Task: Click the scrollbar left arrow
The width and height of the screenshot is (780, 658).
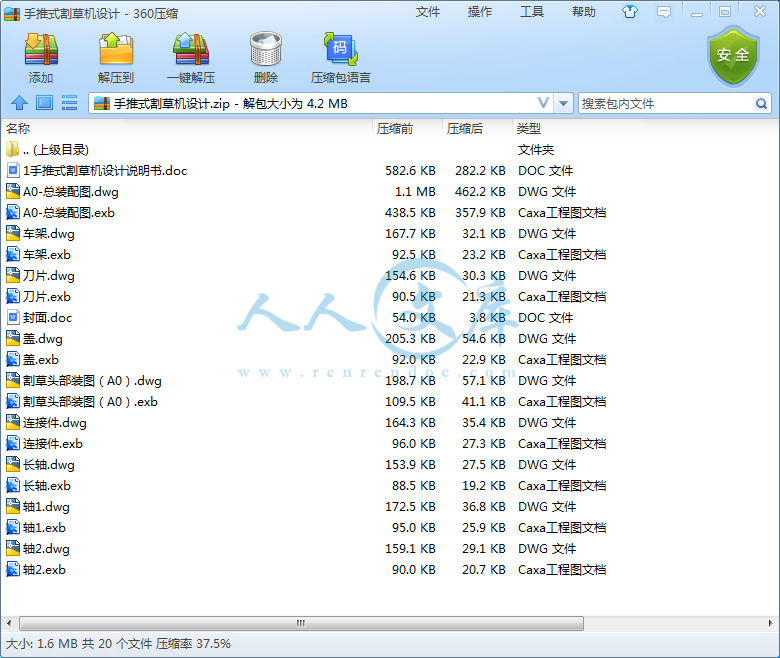Action: coord(8,623)
